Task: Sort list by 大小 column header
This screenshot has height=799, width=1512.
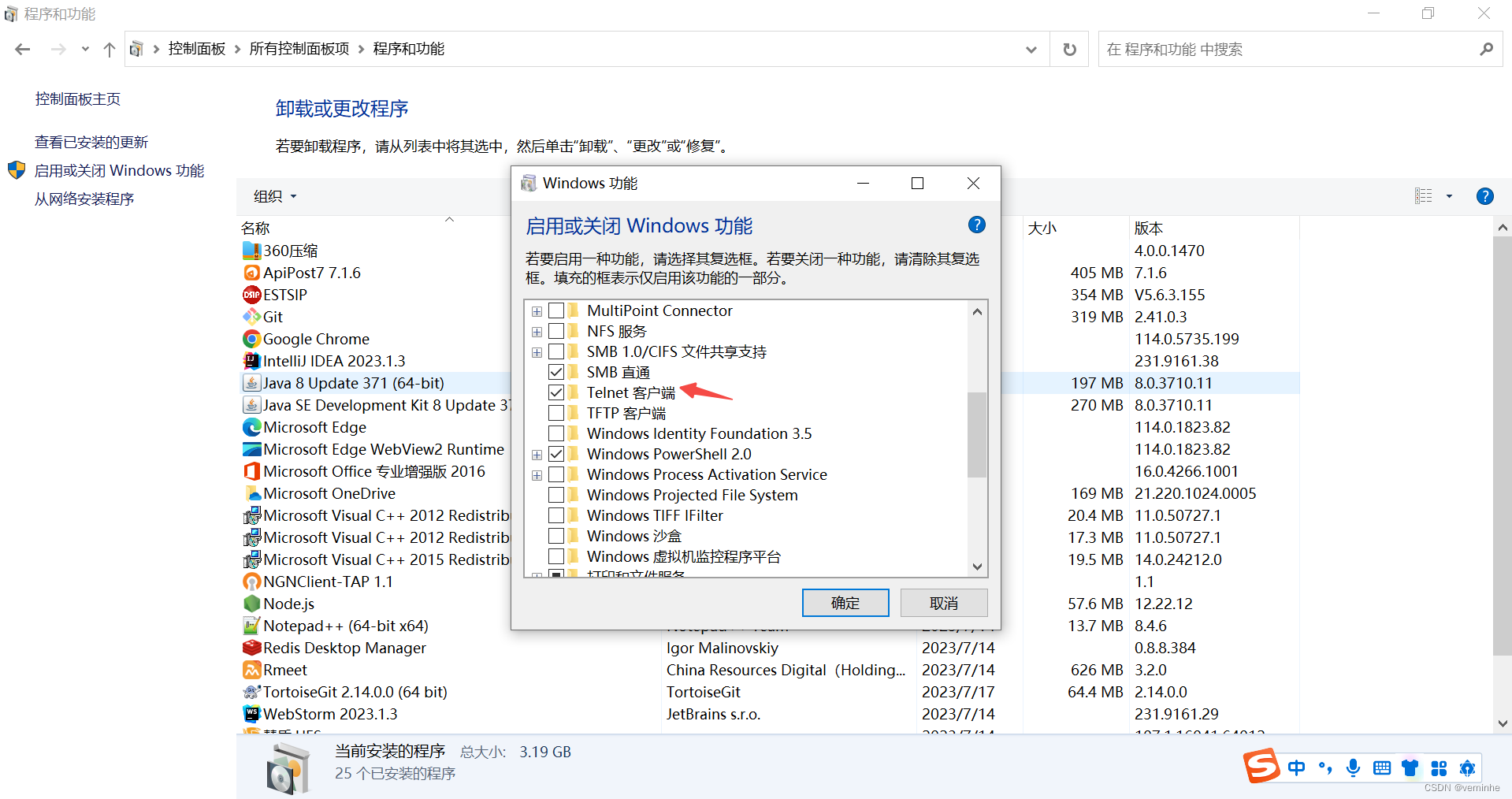Action: tap(1042, 228)
